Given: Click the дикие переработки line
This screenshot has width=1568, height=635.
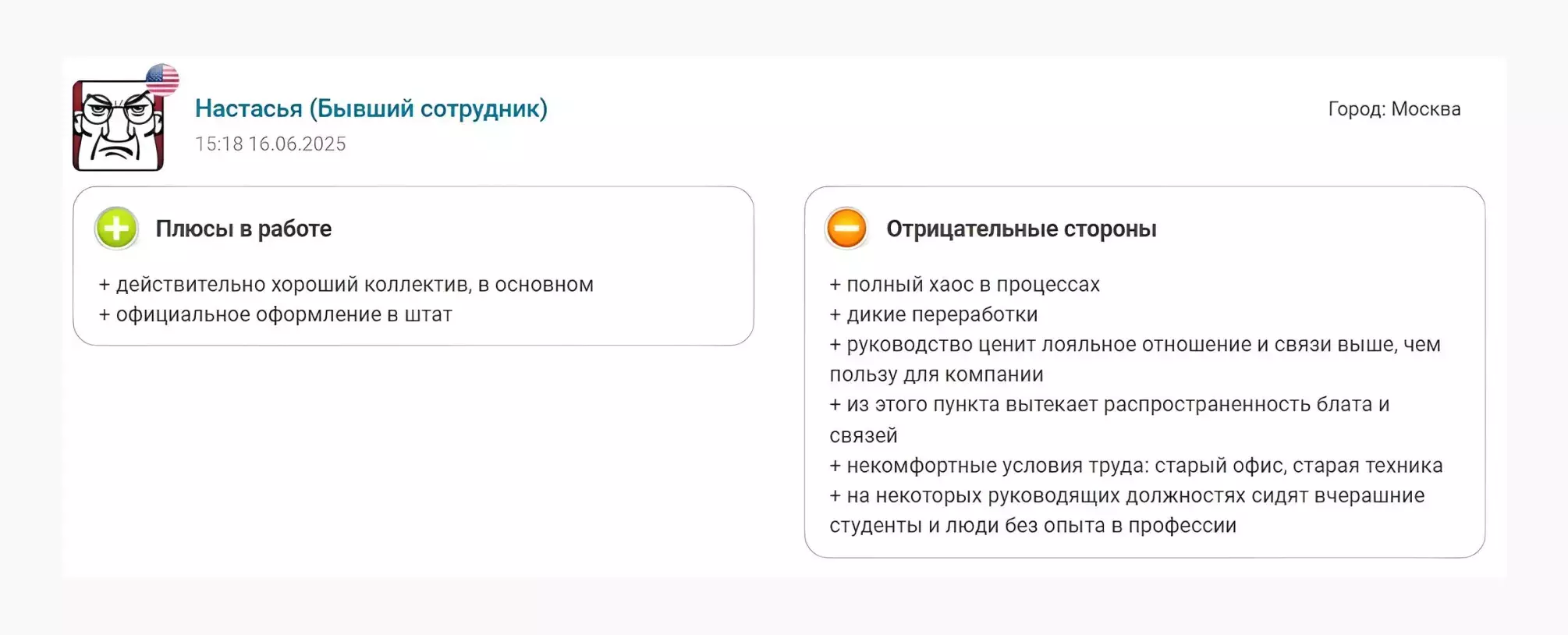Looking at the screenshot, I should click(x=934, y=314).
